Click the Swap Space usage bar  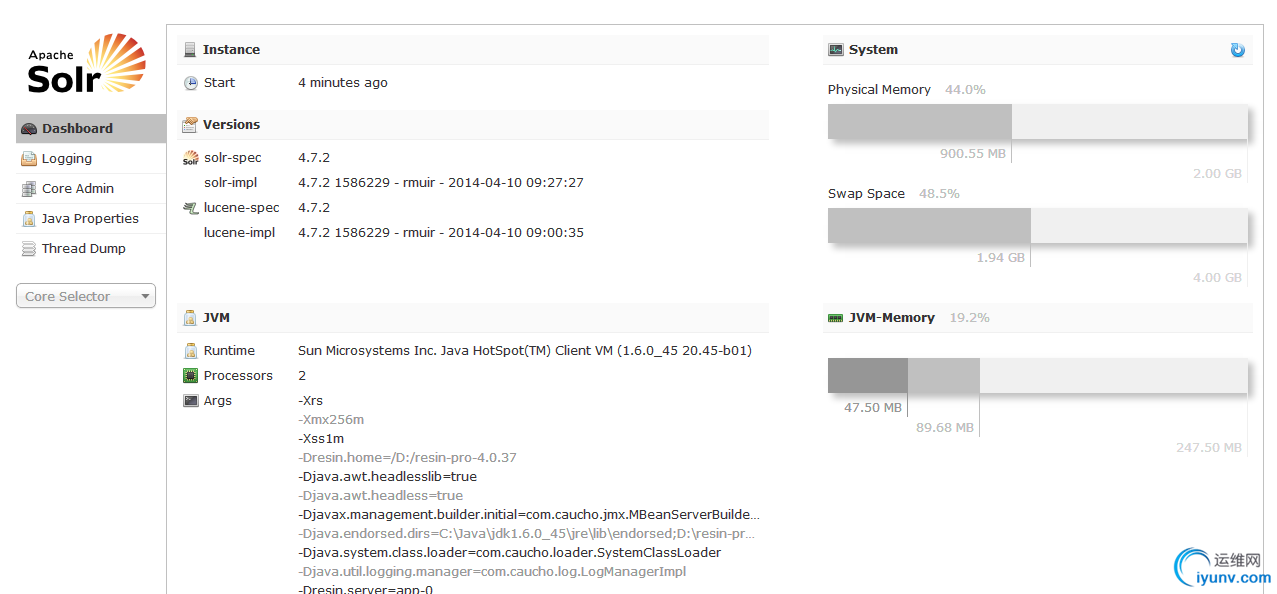click(1038, 225)
